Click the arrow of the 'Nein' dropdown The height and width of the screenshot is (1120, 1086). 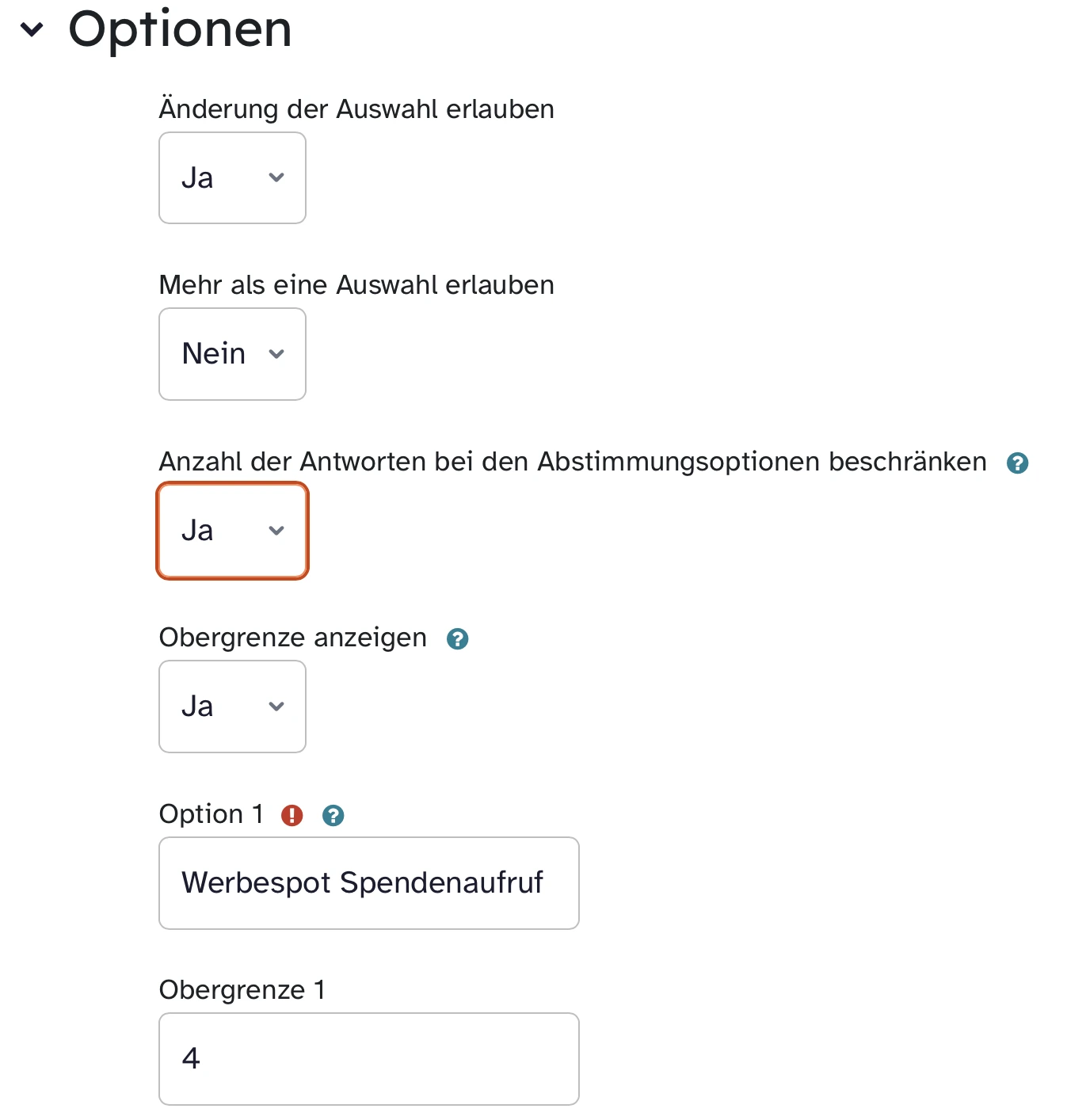(276, 354)
